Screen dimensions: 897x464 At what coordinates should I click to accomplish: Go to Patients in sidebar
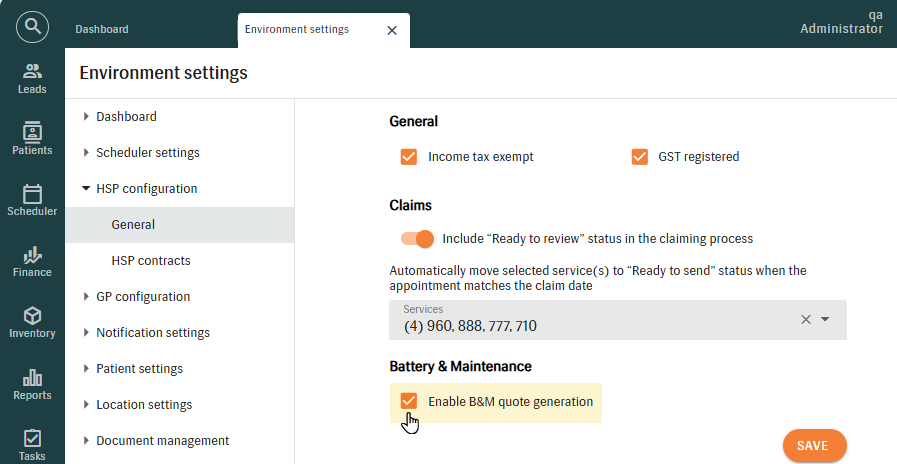click(x=32, y=139)
